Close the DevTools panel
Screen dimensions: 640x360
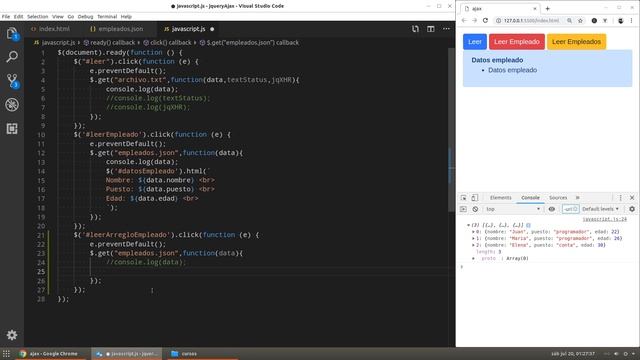point(632,198)
